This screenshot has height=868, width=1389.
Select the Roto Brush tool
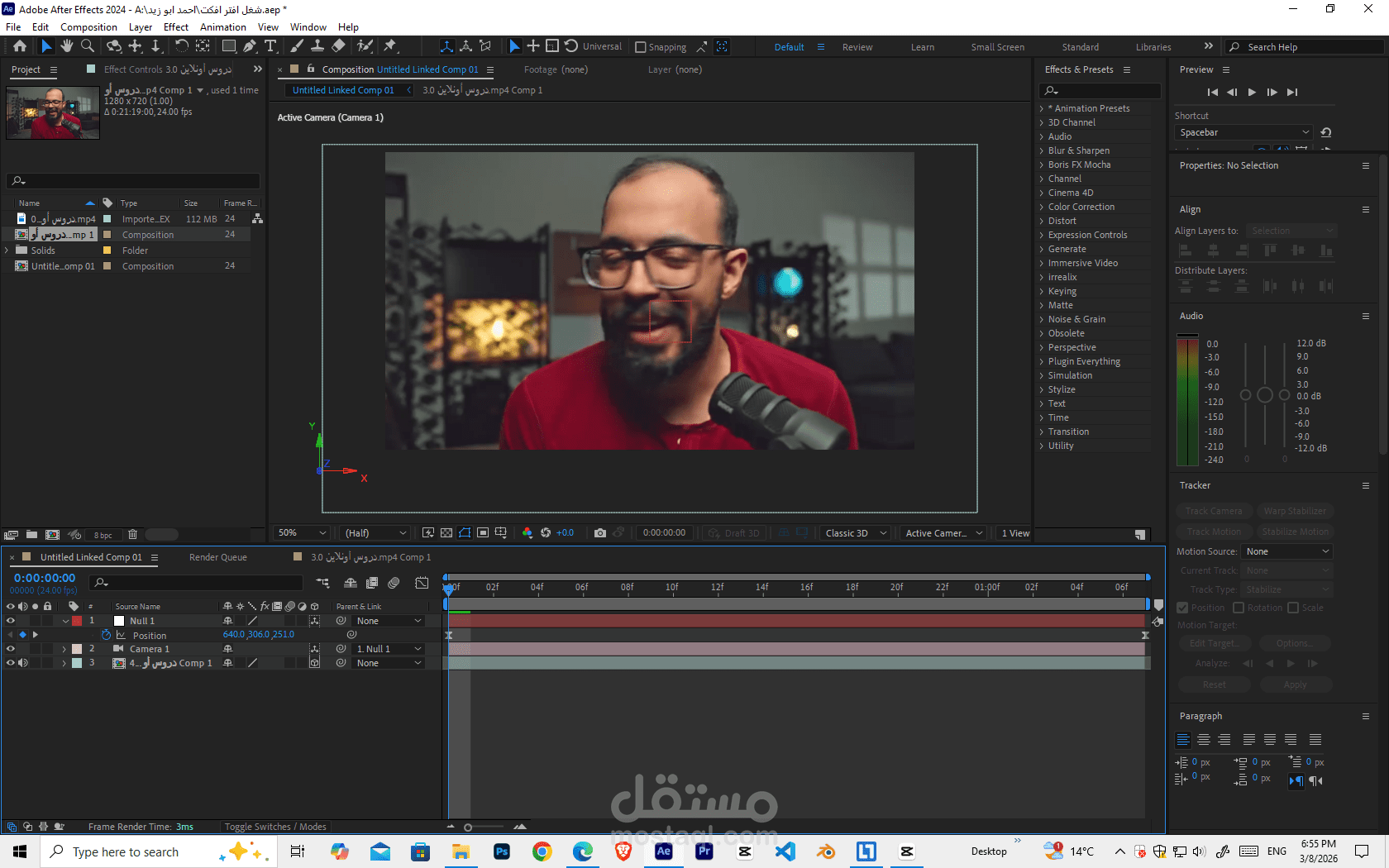365,46
